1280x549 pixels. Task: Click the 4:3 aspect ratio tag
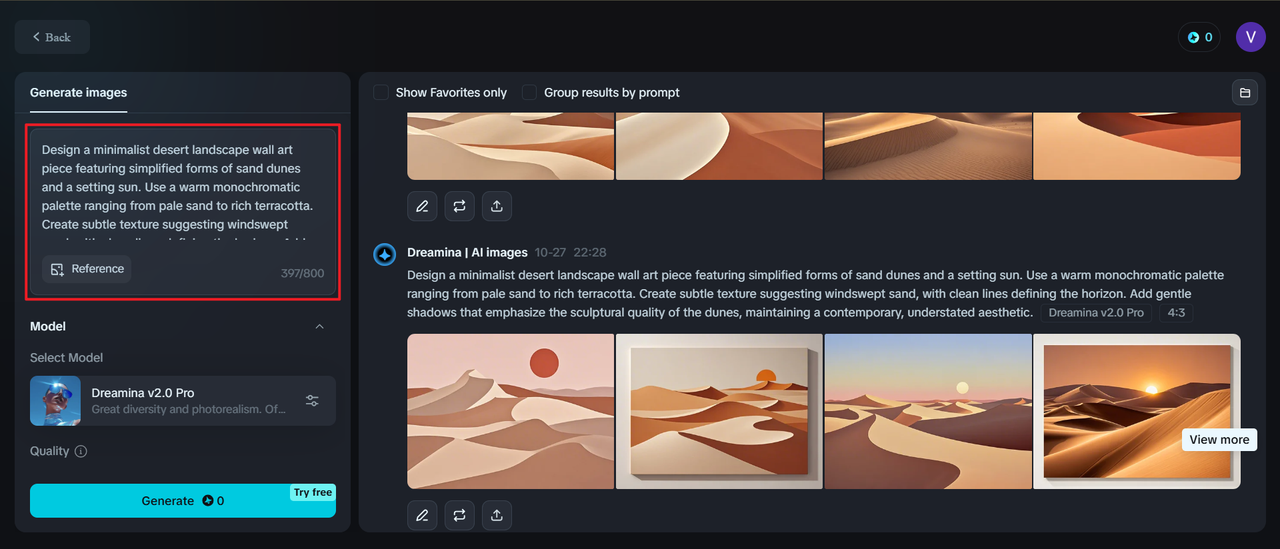click(x=1174, y=313)
